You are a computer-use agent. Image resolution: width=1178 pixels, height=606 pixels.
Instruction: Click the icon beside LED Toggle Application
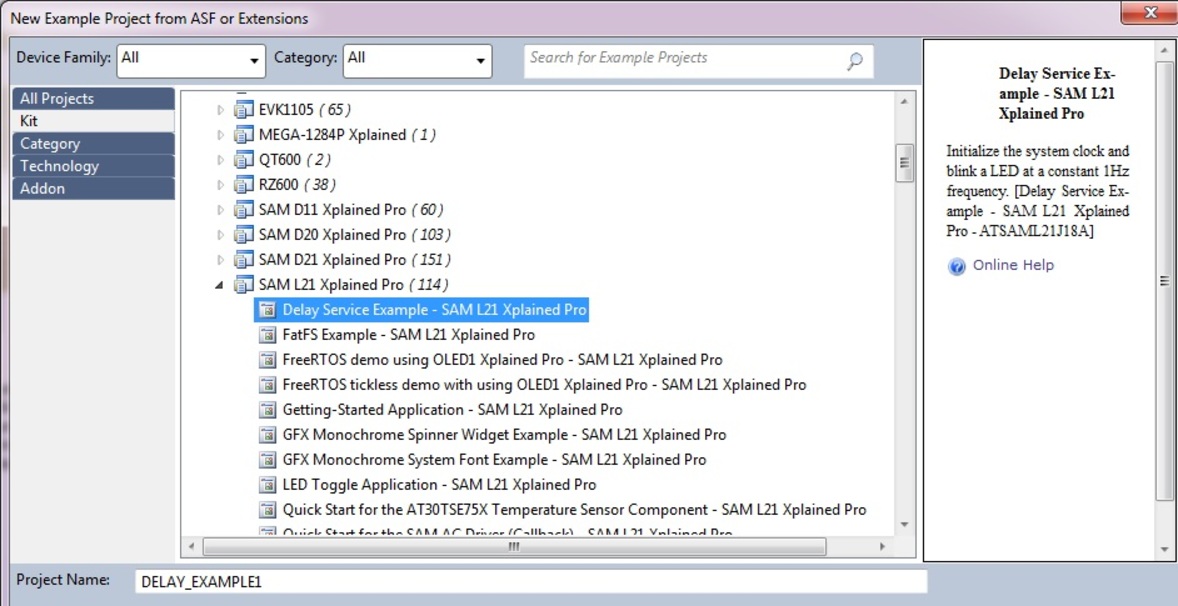pyautogui.click(x=267, y=484)
